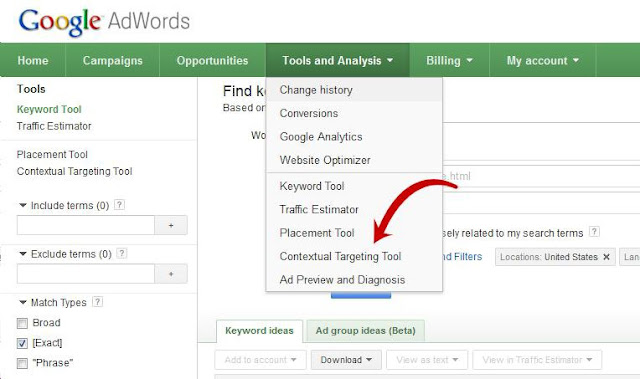Open help icon next to Include terms
This screenshot has height=379, width=640.
(x=119, y=204)
